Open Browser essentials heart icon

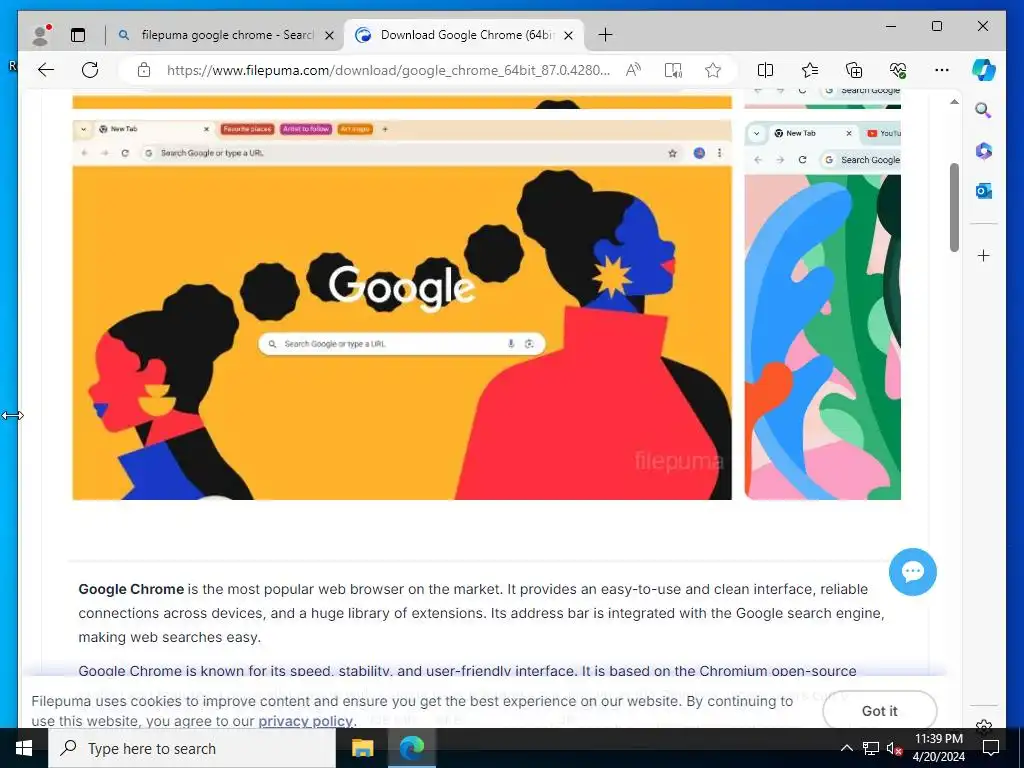click(x=898, y=70)
